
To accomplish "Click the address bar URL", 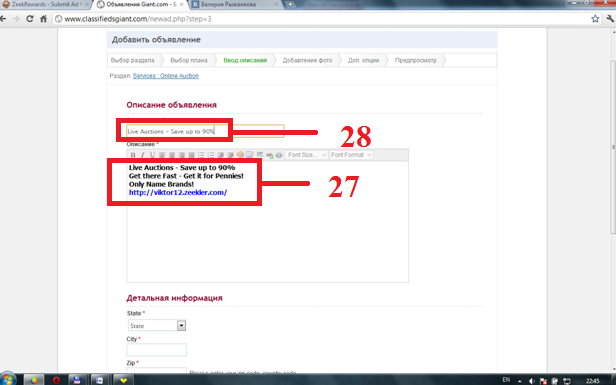I will tap(138, 19).
